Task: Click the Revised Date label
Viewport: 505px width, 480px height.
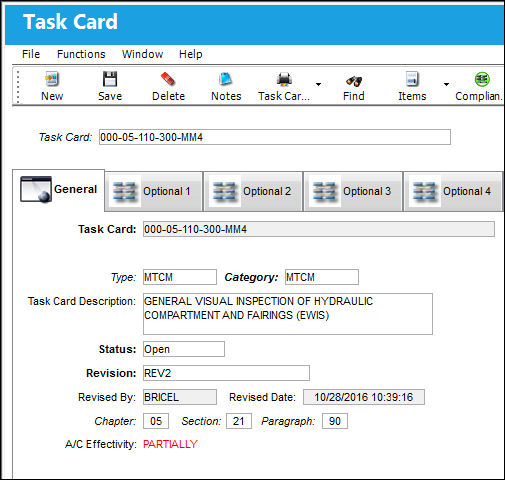Action: (262, 397)
